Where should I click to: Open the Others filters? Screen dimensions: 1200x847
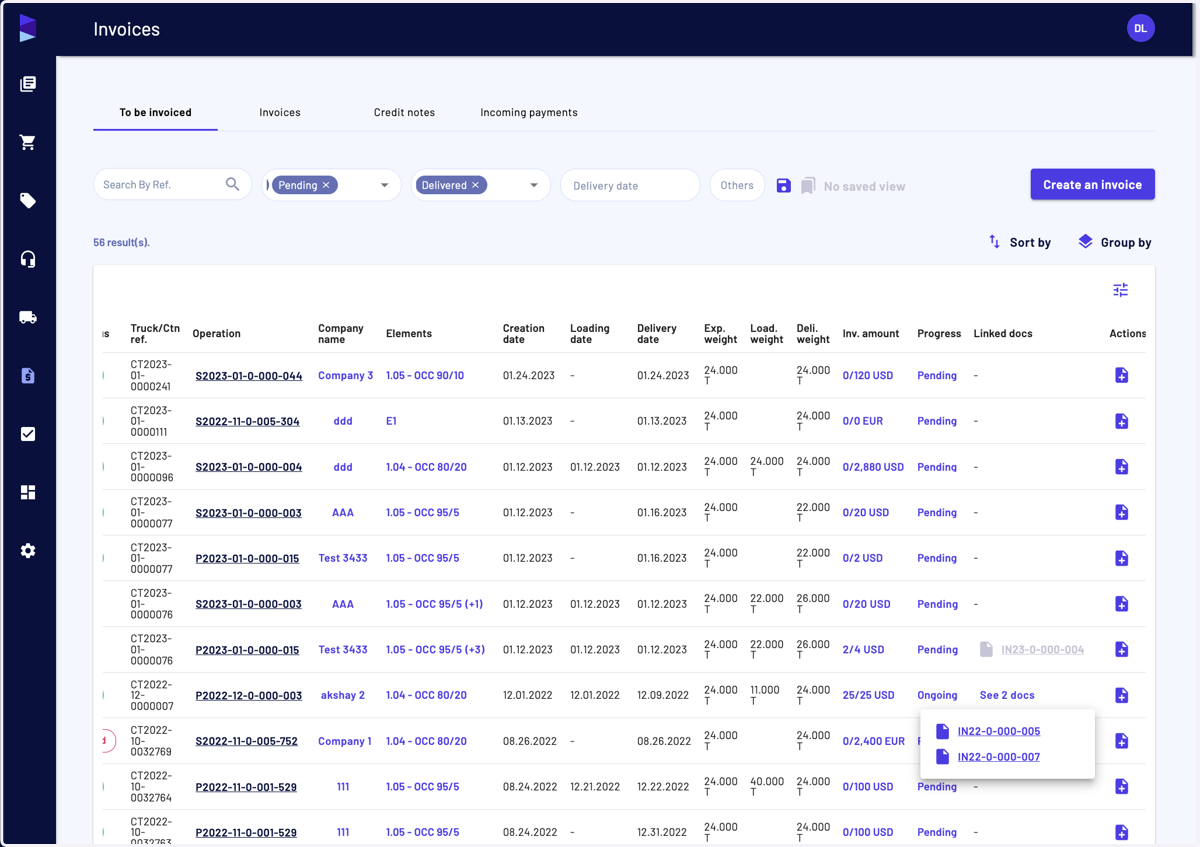pos(737,185)
